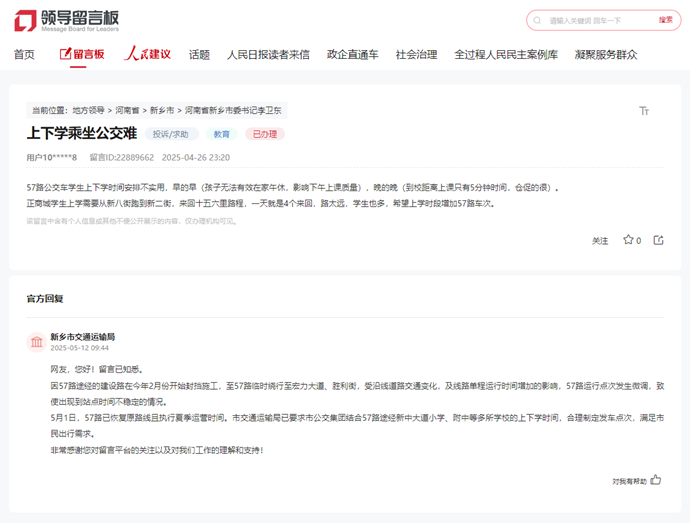Select the 话题 menu item
Viewport: 690px width, 523px height.
[199, 54]
